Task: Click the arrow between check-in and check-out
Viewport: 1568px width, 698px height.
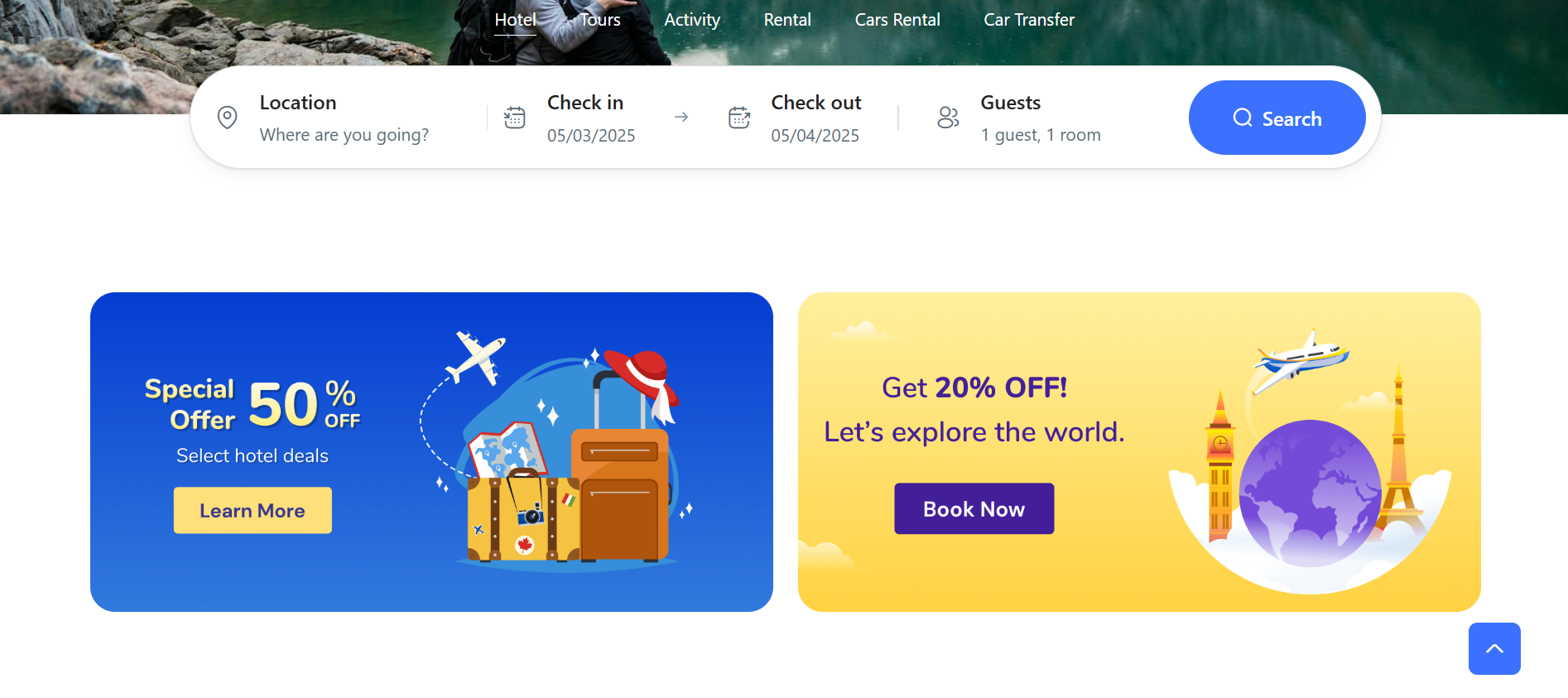Action: pos(681,118)
